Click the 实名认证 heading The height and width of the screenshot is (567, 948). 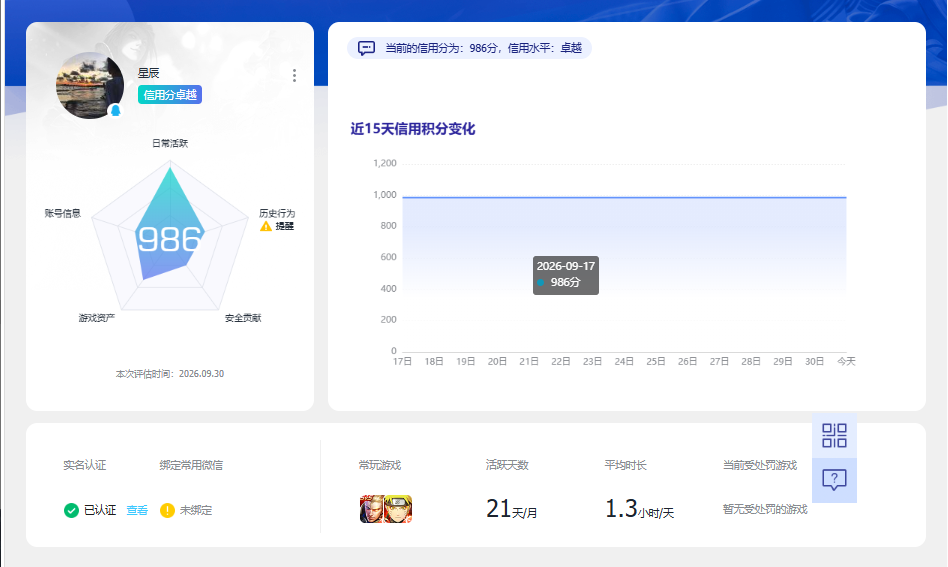click(85, 465)
